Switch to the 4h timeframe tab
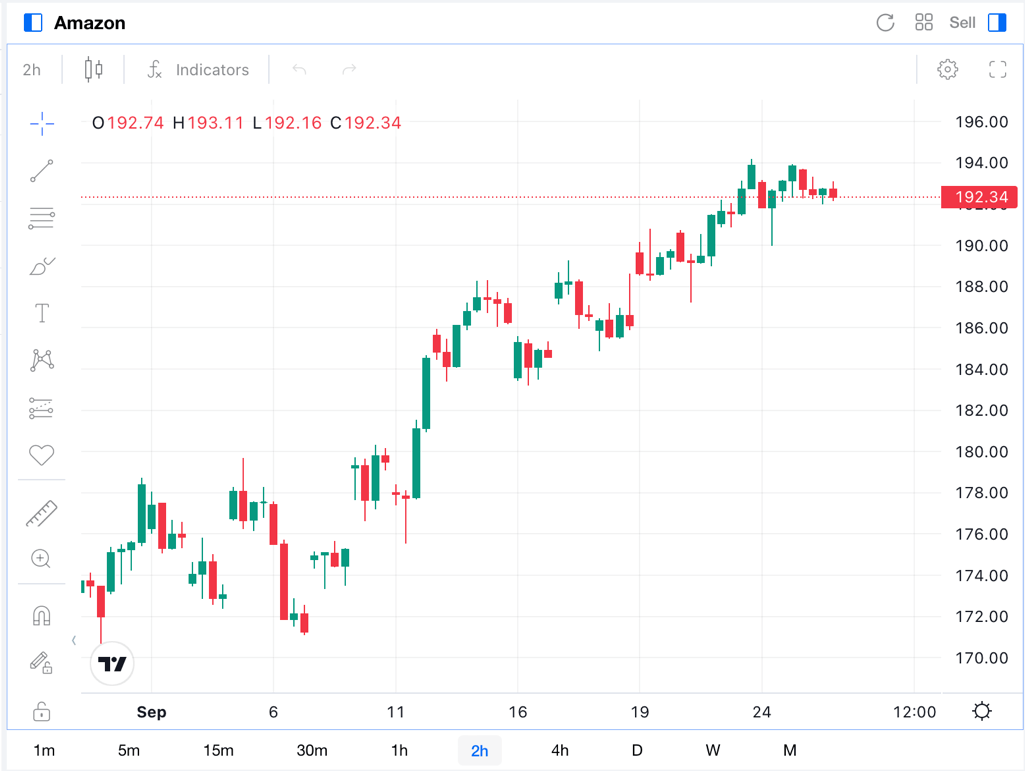Screen dimensions: 1025x771 click(x=560, y=750)
